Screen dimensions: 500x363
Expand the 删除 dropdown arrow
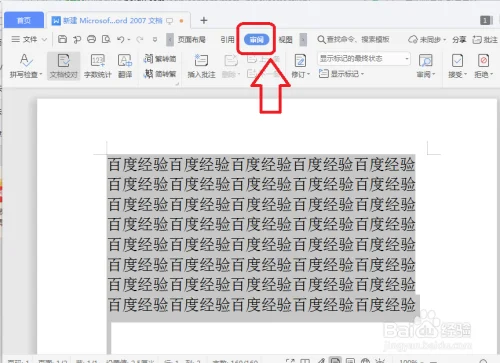(239, 74)
